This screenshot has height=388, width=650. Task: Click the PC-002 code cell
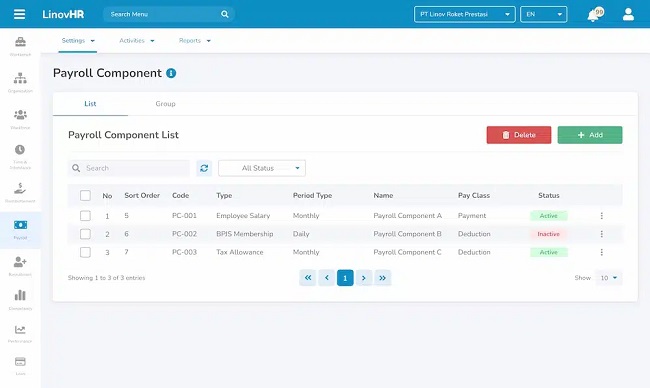pyautogui.click(x=184, y=234)
